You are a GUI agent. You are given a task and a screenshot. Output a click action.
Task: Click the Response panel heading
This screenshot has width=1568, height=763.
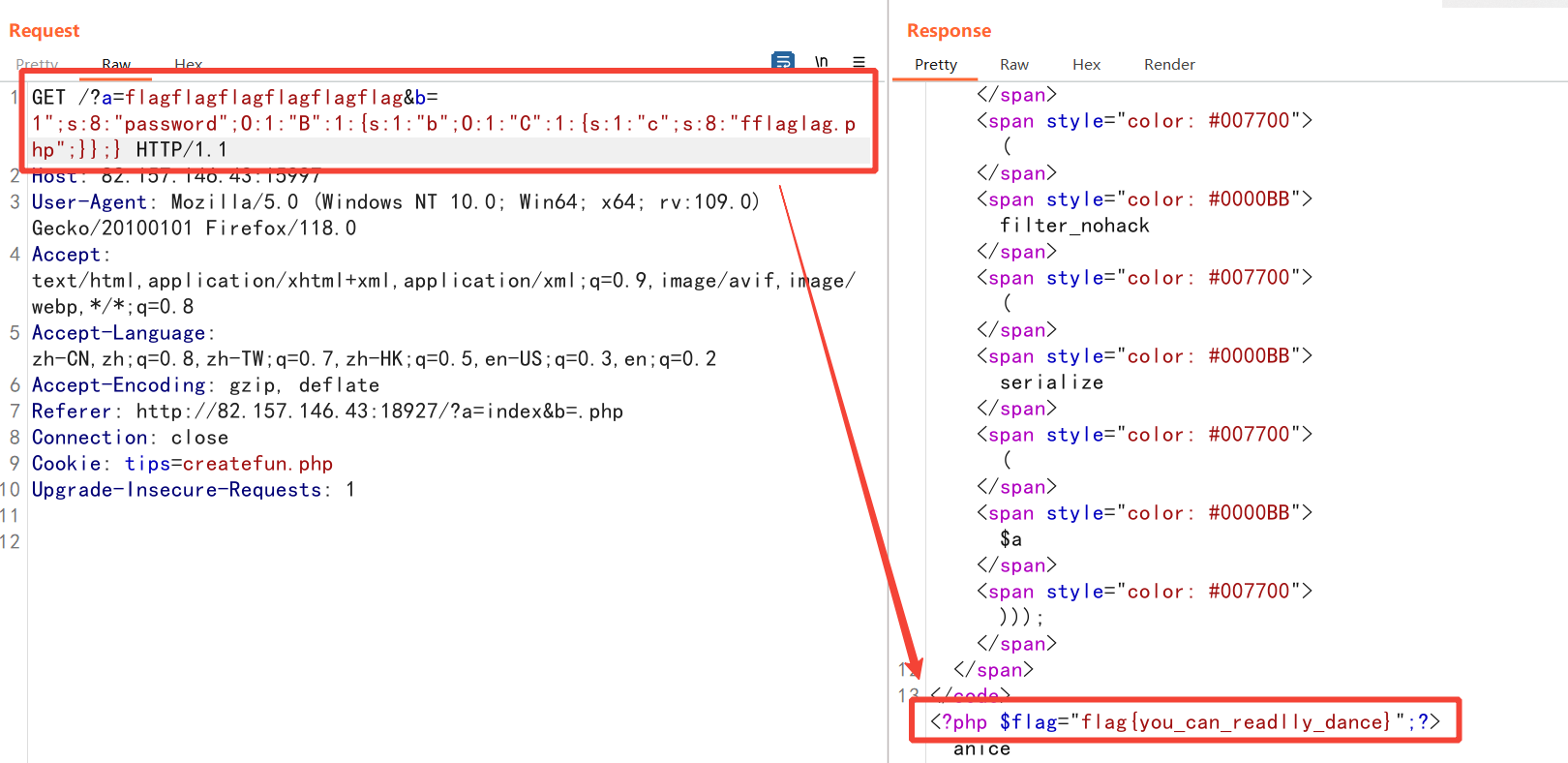click(949, 30)
